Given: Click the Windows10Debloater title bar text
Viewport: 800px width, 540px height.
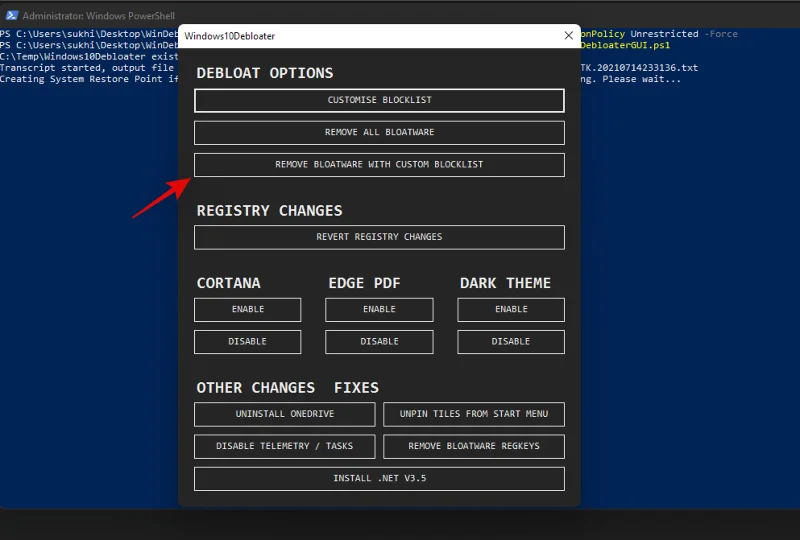Looking at the screenshot, I should (230, 36).
